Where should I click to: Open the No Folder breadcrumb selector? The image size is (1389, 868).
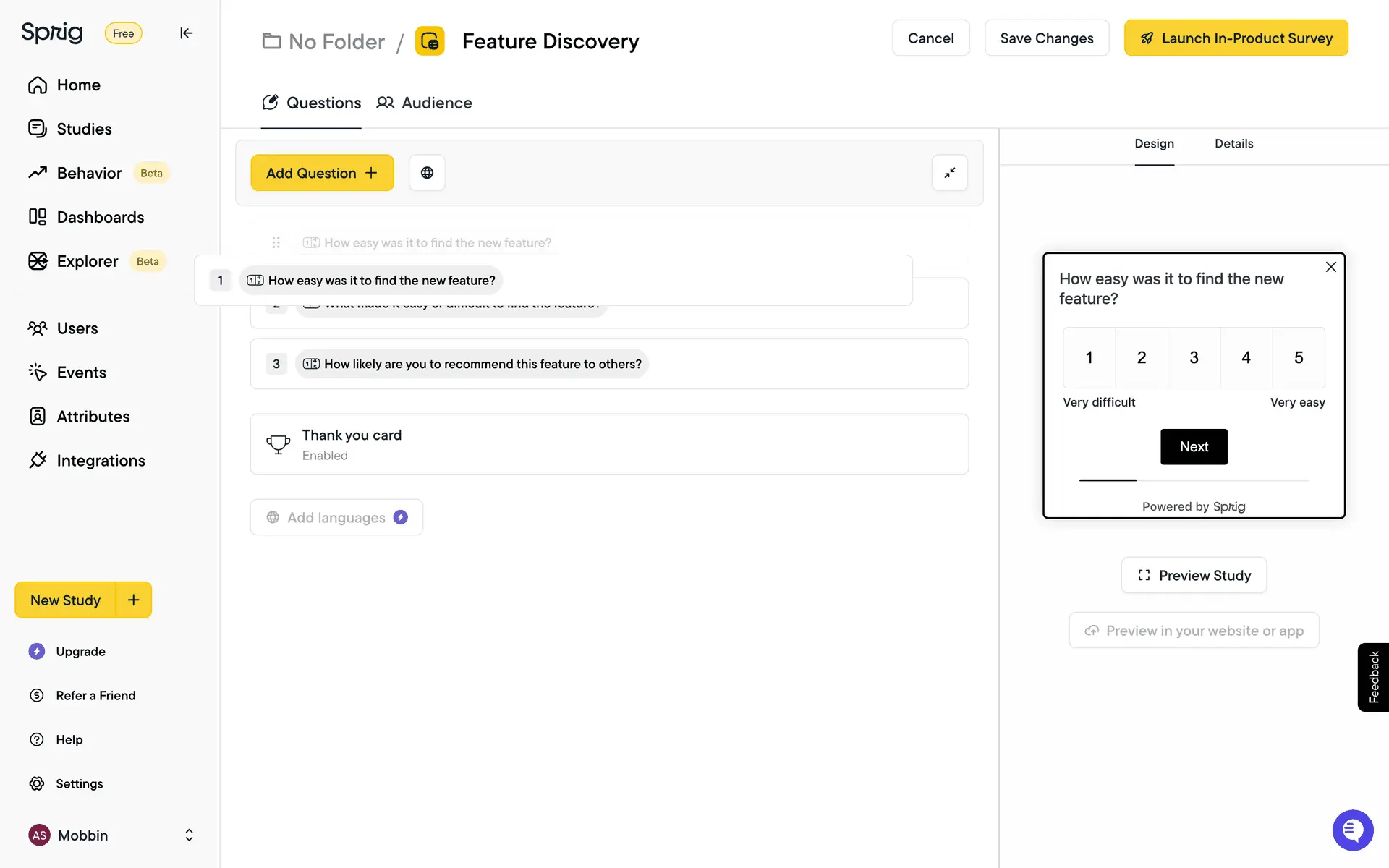tap(323, 41)
